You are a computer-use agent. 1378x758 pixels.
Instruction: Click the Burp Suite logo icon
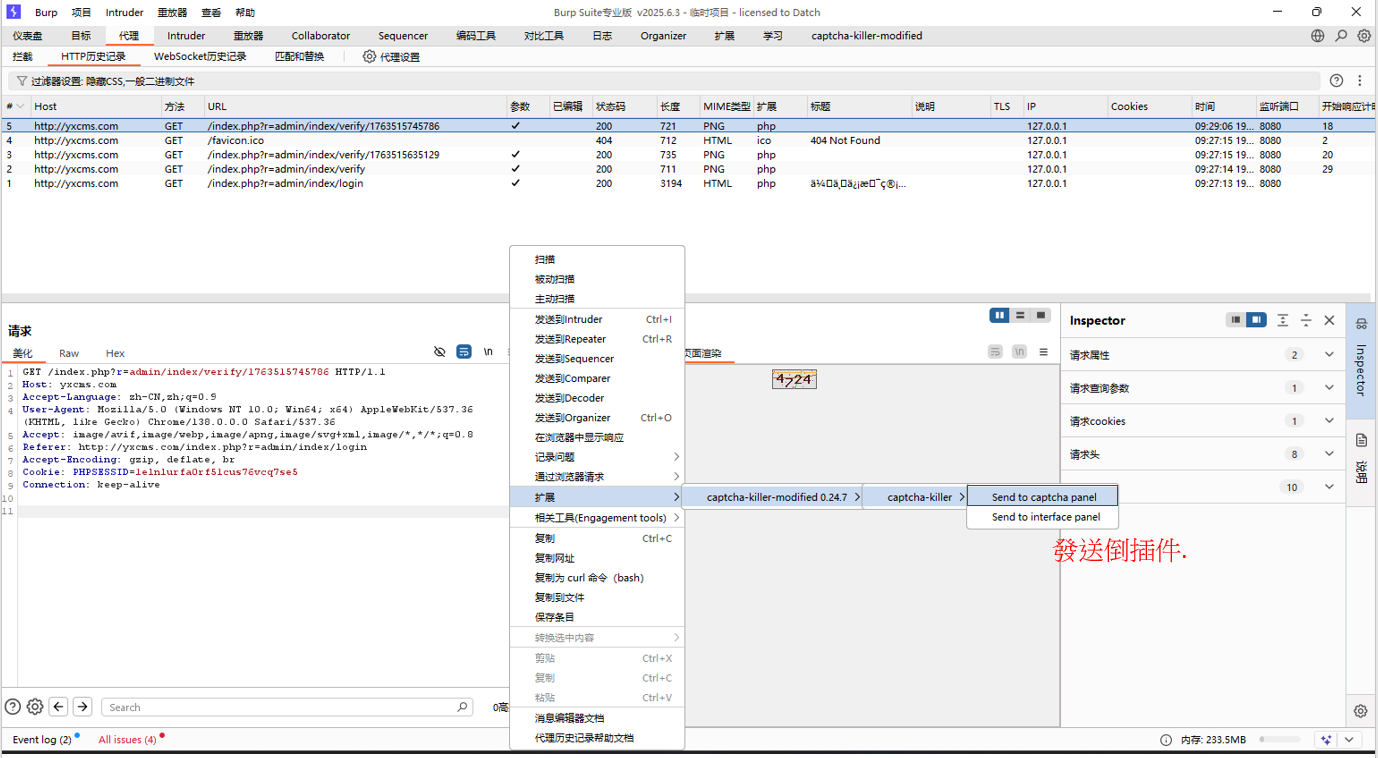click(13, 12)
